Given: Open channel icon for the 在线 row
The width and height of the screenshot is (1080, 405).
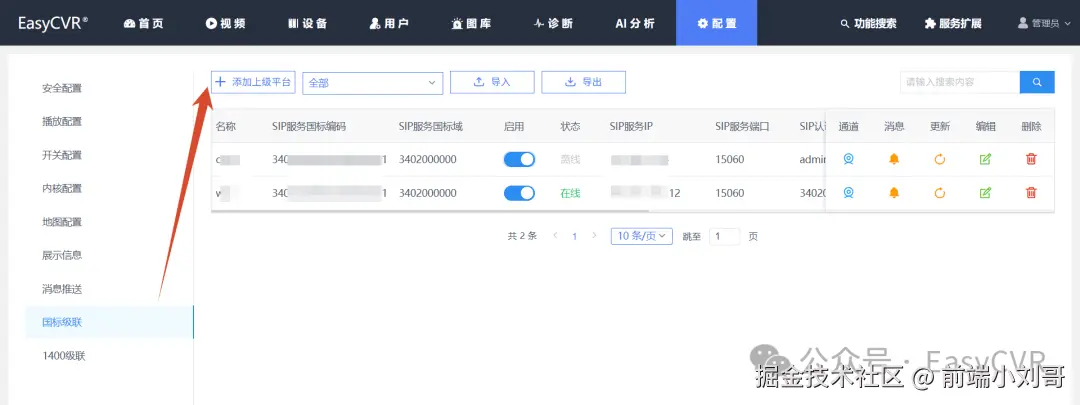Looking at the screenshot, I should pos(849,193).
